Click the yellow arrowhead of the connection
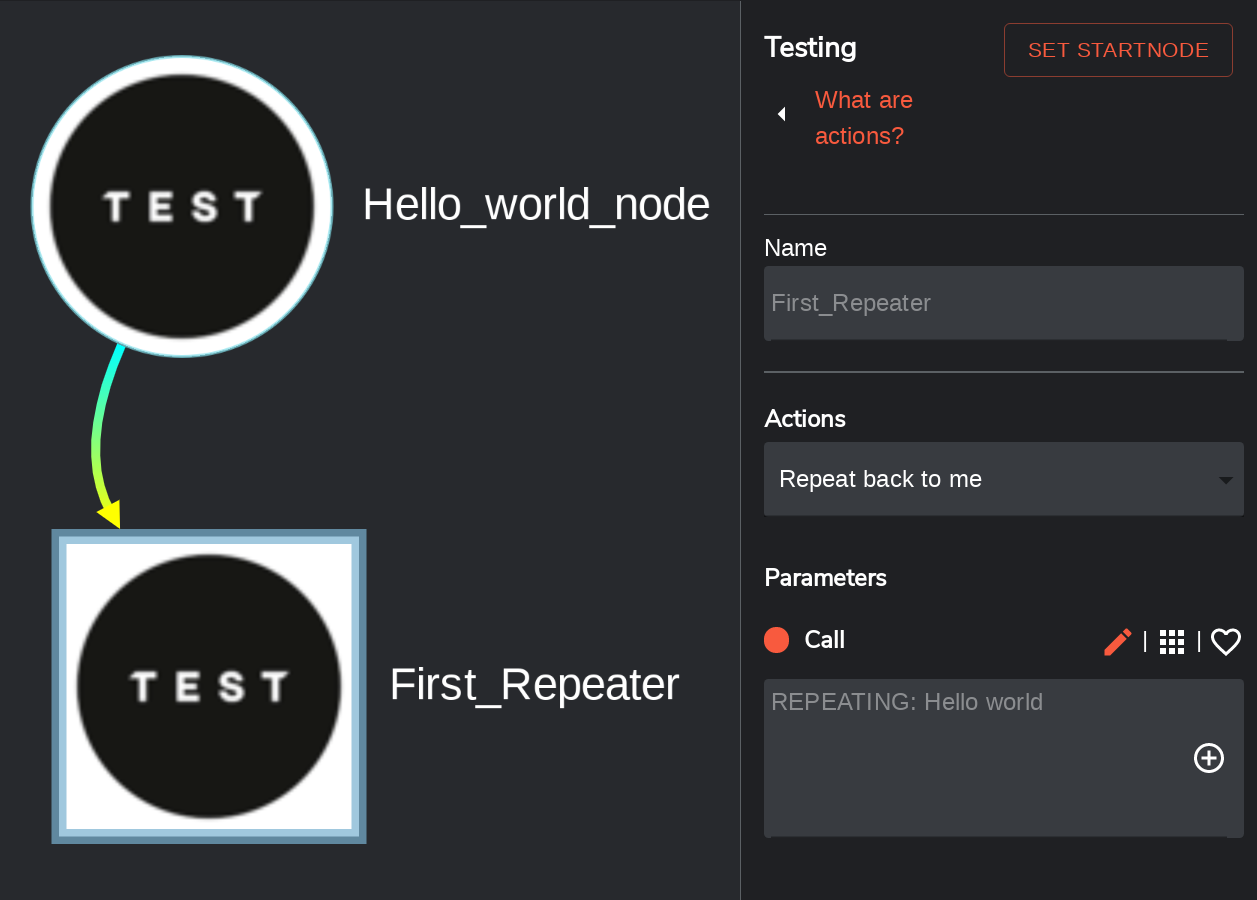This screenshot has height=900, width=1257. [x=110, y=514]
